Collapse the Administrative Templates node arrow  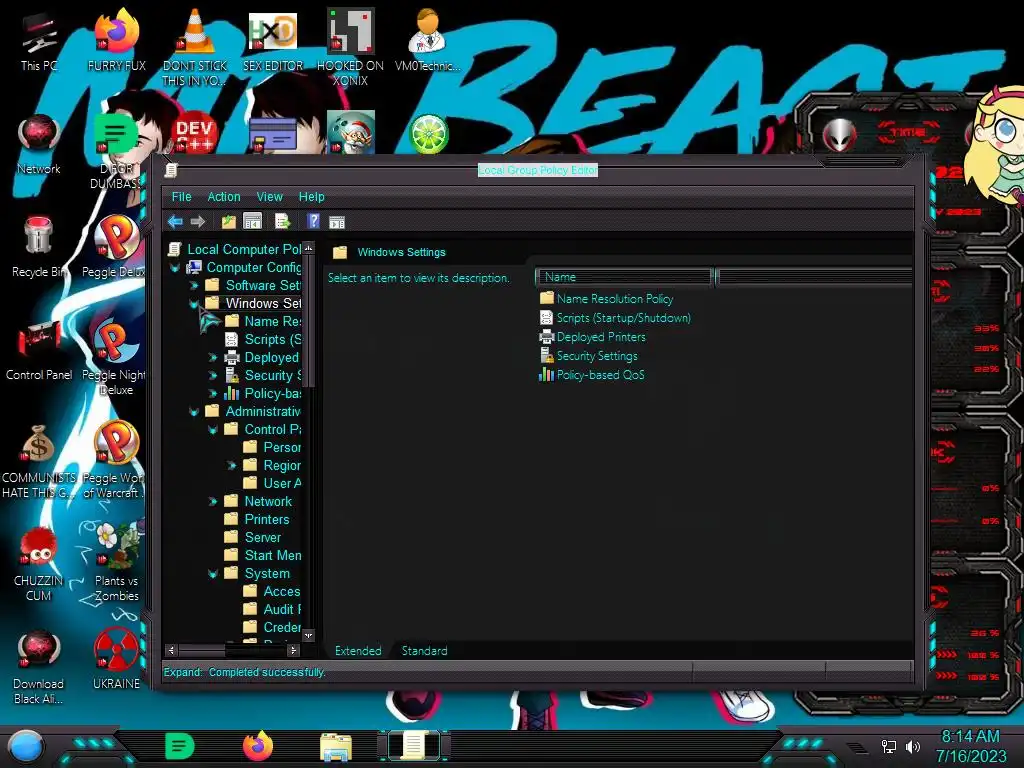[x=194, y=411]
